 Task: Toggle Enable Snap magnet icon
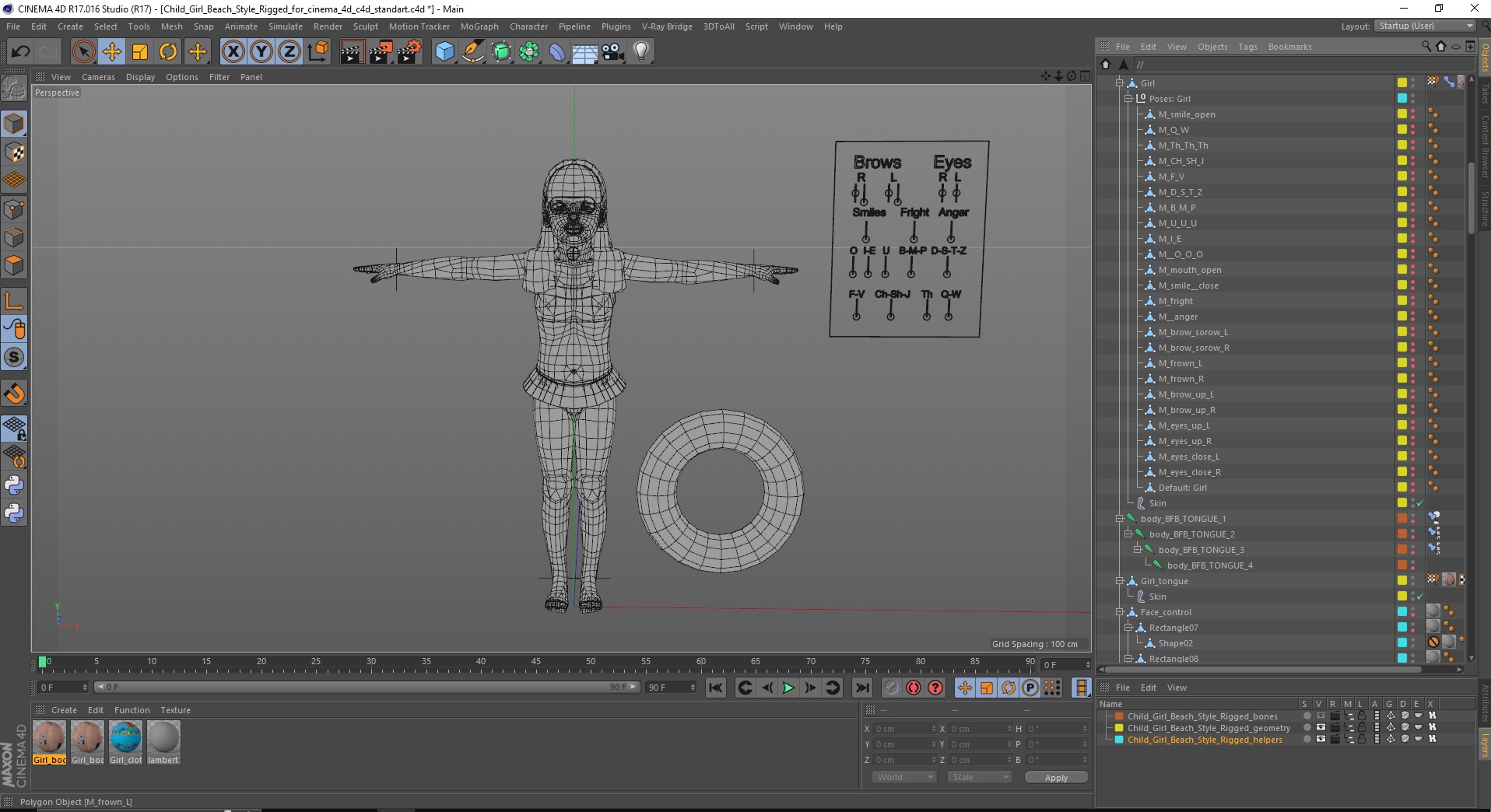coord(14,394)
